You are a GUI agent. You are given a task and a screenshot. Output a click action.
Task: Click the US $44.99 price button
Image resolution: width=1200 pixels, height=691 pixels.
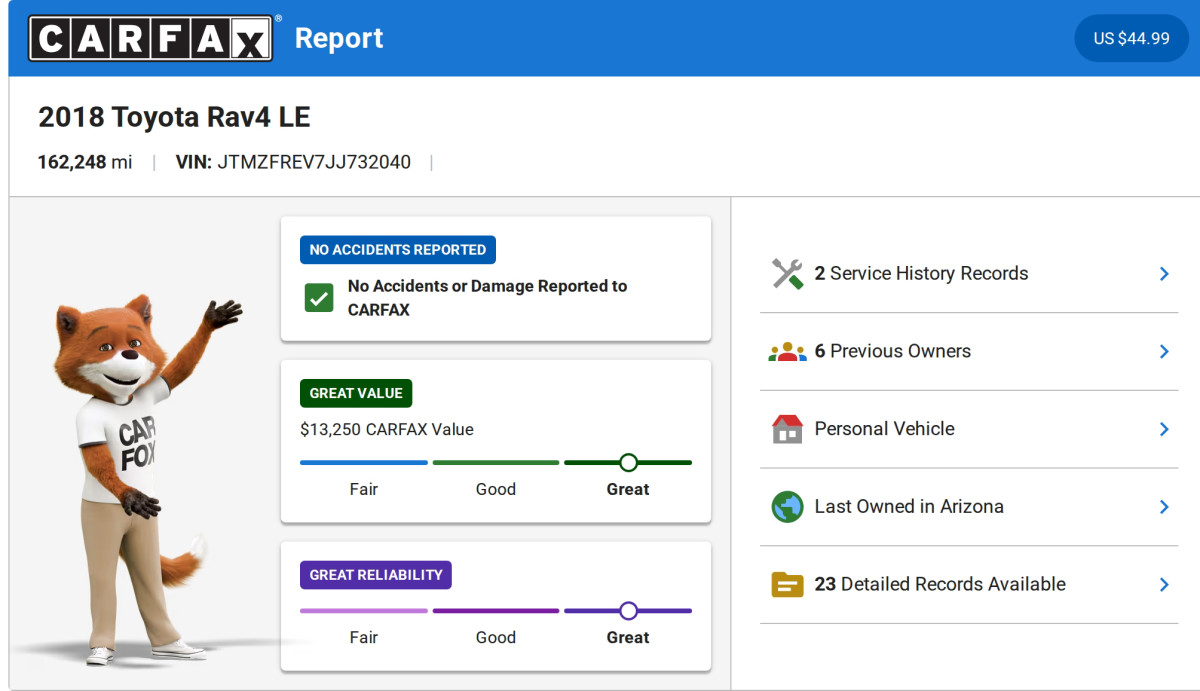coord(1131,38)
